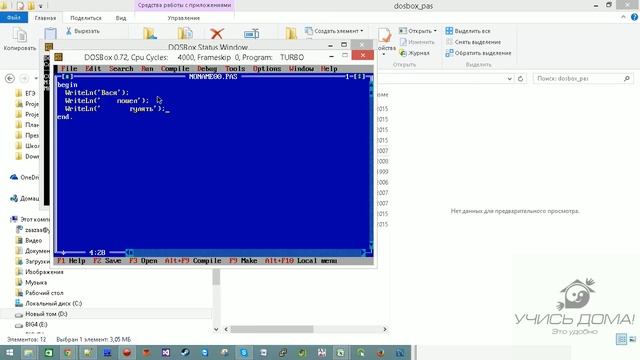Image resolution: width=640 pixels, height=360 pixels.
Task: Click the Explorer back navigation arrow
Action: coord(10,78)
